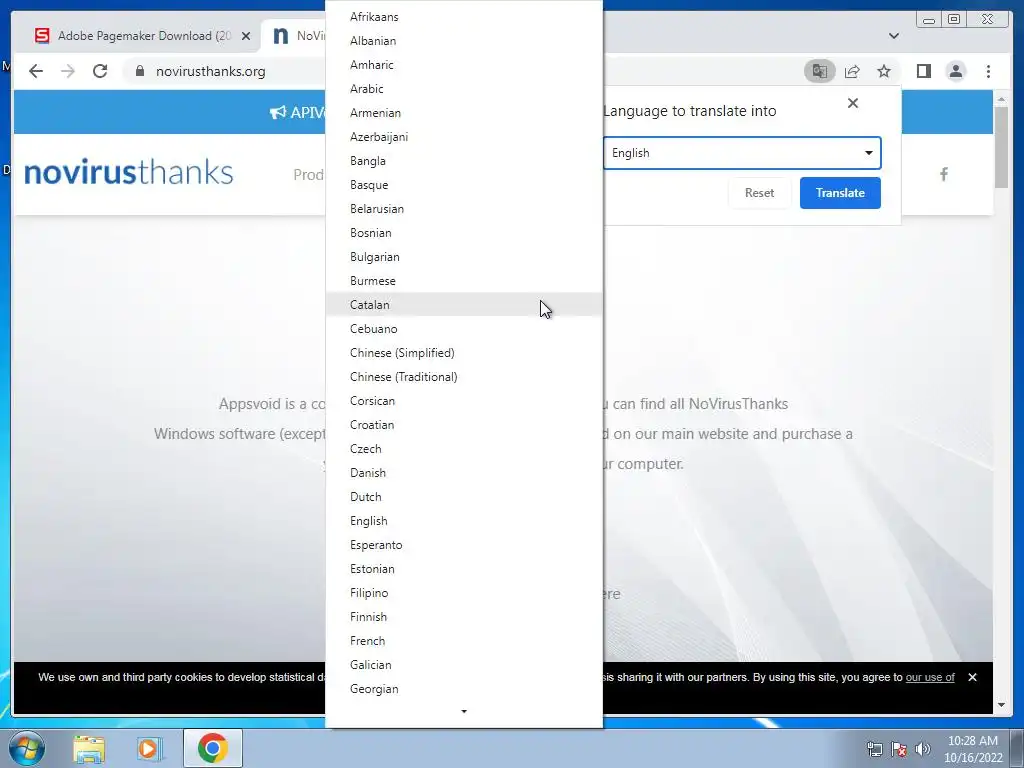Image resolution: width=1024 pixels, height=768 pixels.
Task: Click the novirusthanks.org address bar
Action: [210, 71]
